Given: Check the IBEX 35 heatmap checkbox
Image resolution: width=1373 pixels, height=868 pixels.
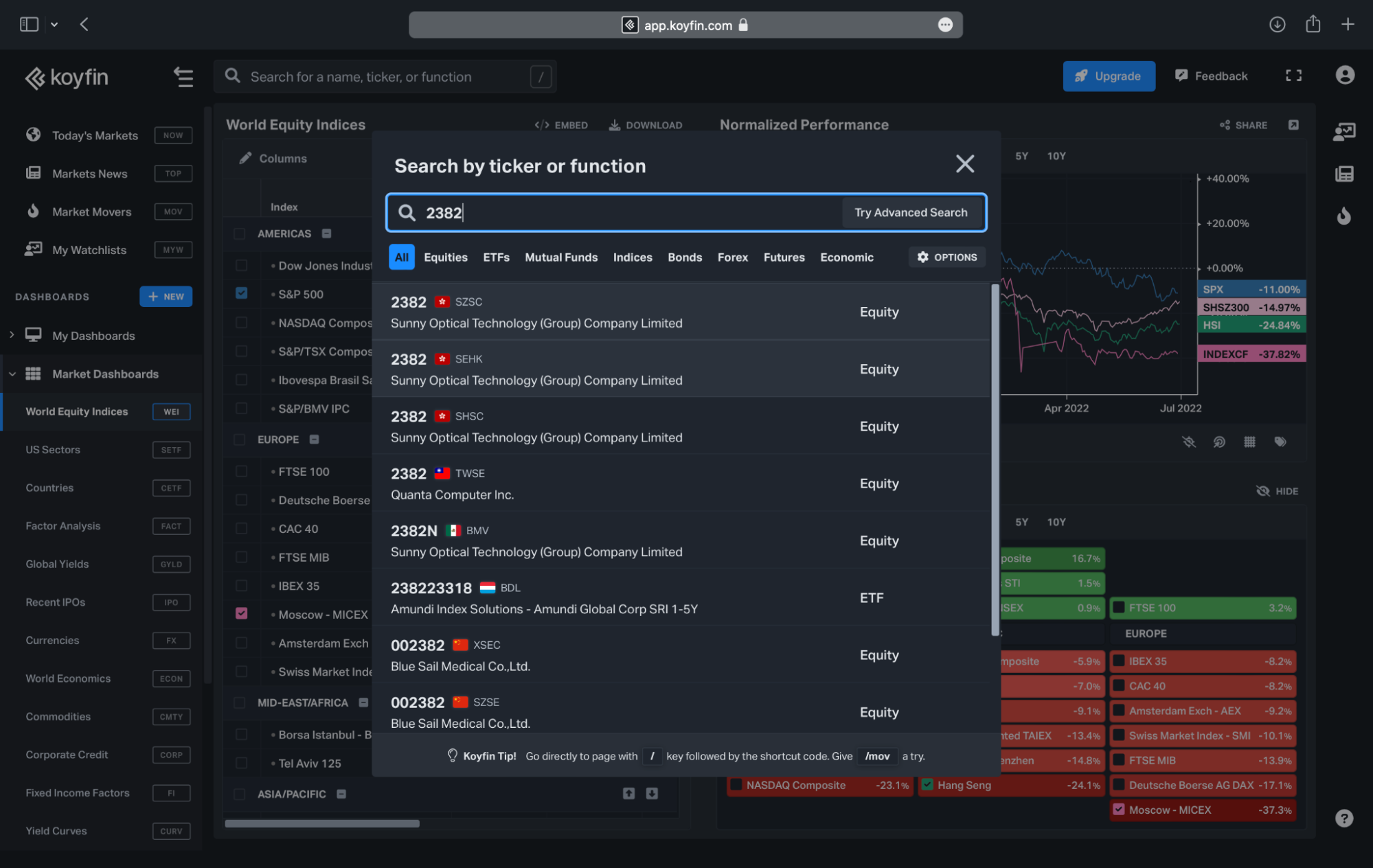Looking at the screenshot, I should pyautogui.click(x=1119, y=661).
